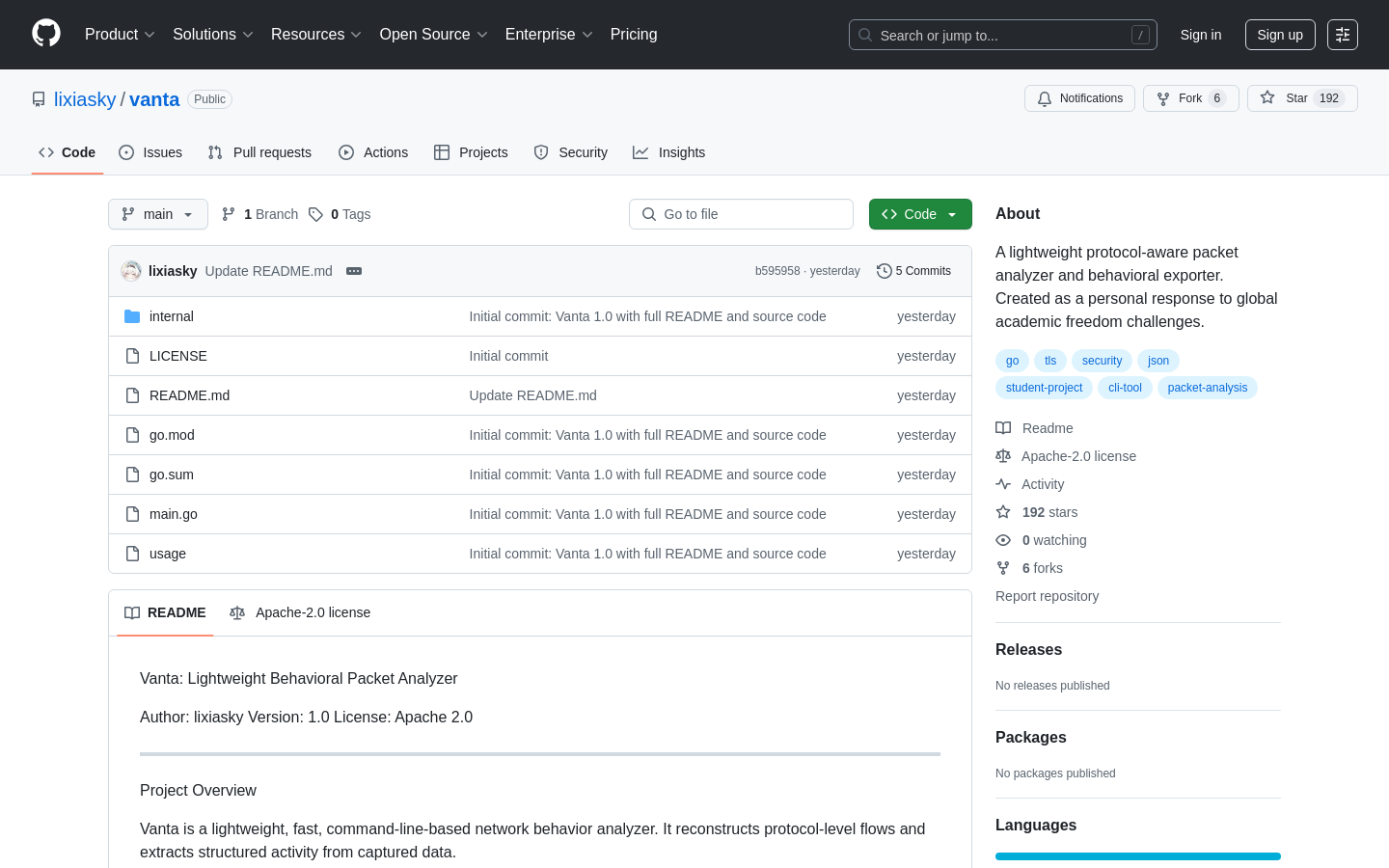Select the student-project topic tag
The width and height of the screenshot is (1389, 868).
tap(1044, 388)
